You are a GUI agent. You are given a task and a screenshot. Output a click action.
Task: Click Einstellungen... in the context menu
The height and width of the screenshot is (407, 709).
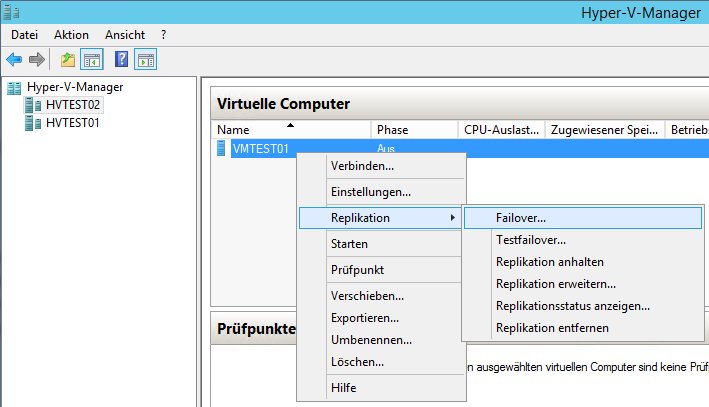click(370, 191)
